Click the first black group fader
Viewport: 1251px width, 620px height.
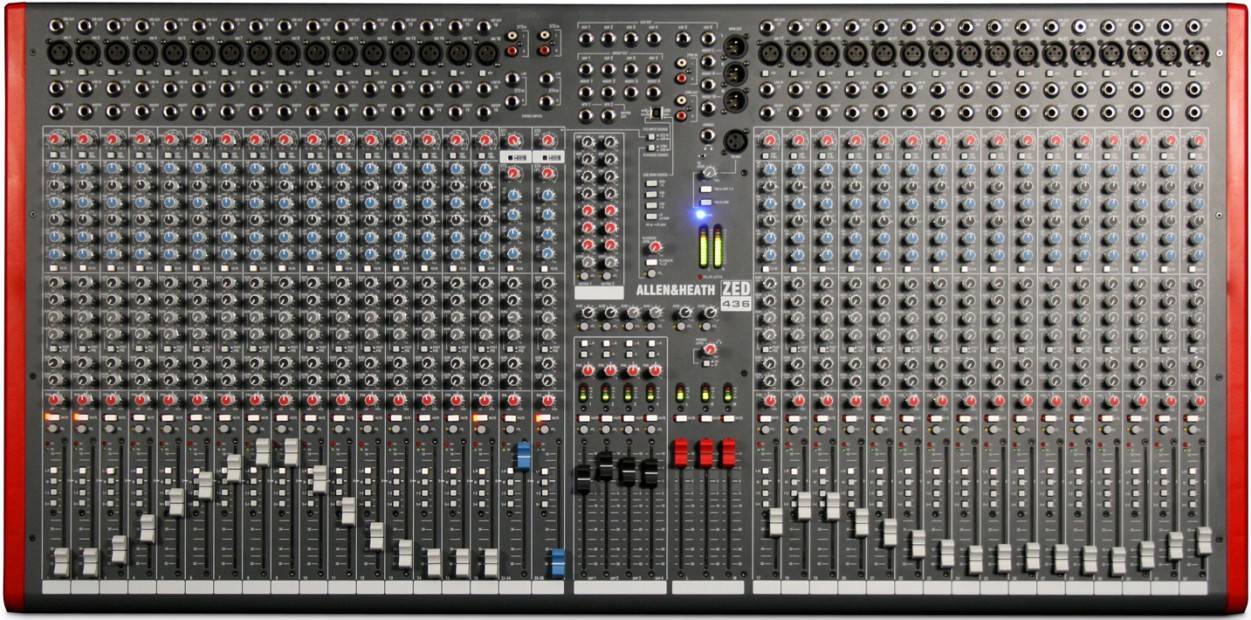click(x=583, y=479)
